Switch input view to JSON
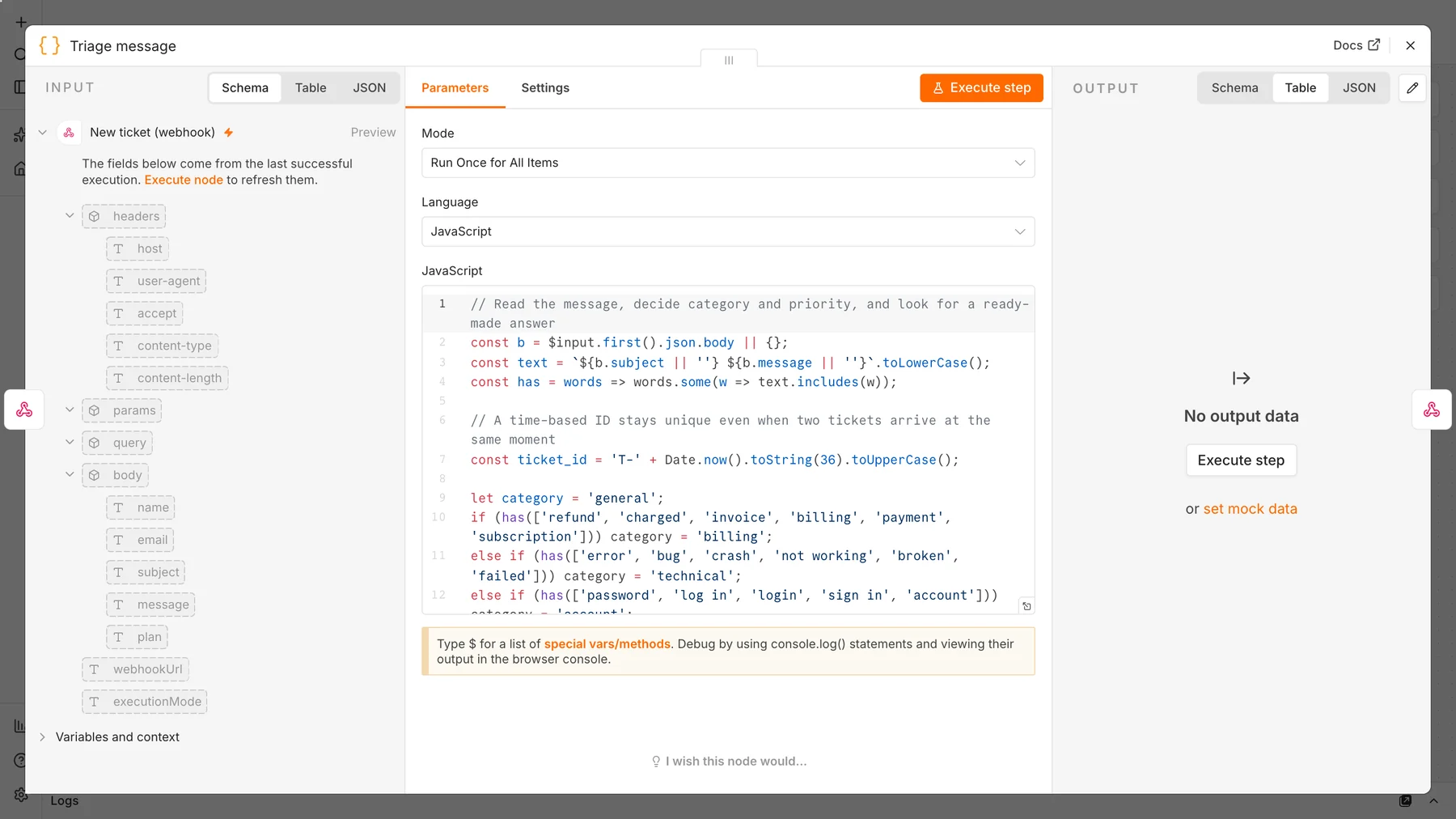The width and height of the screenshot is (1456, 819). point(370,87)
